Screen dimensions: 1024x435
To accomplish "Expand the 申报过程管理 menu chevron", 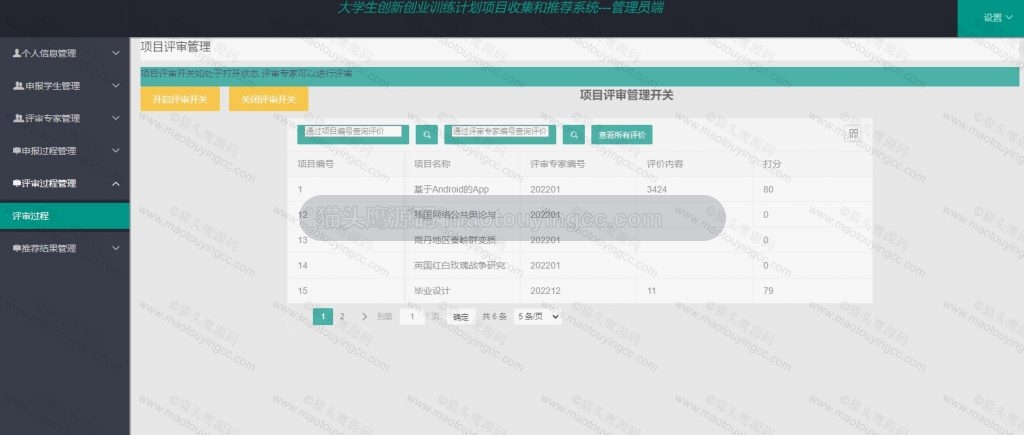I will point(116,151).
